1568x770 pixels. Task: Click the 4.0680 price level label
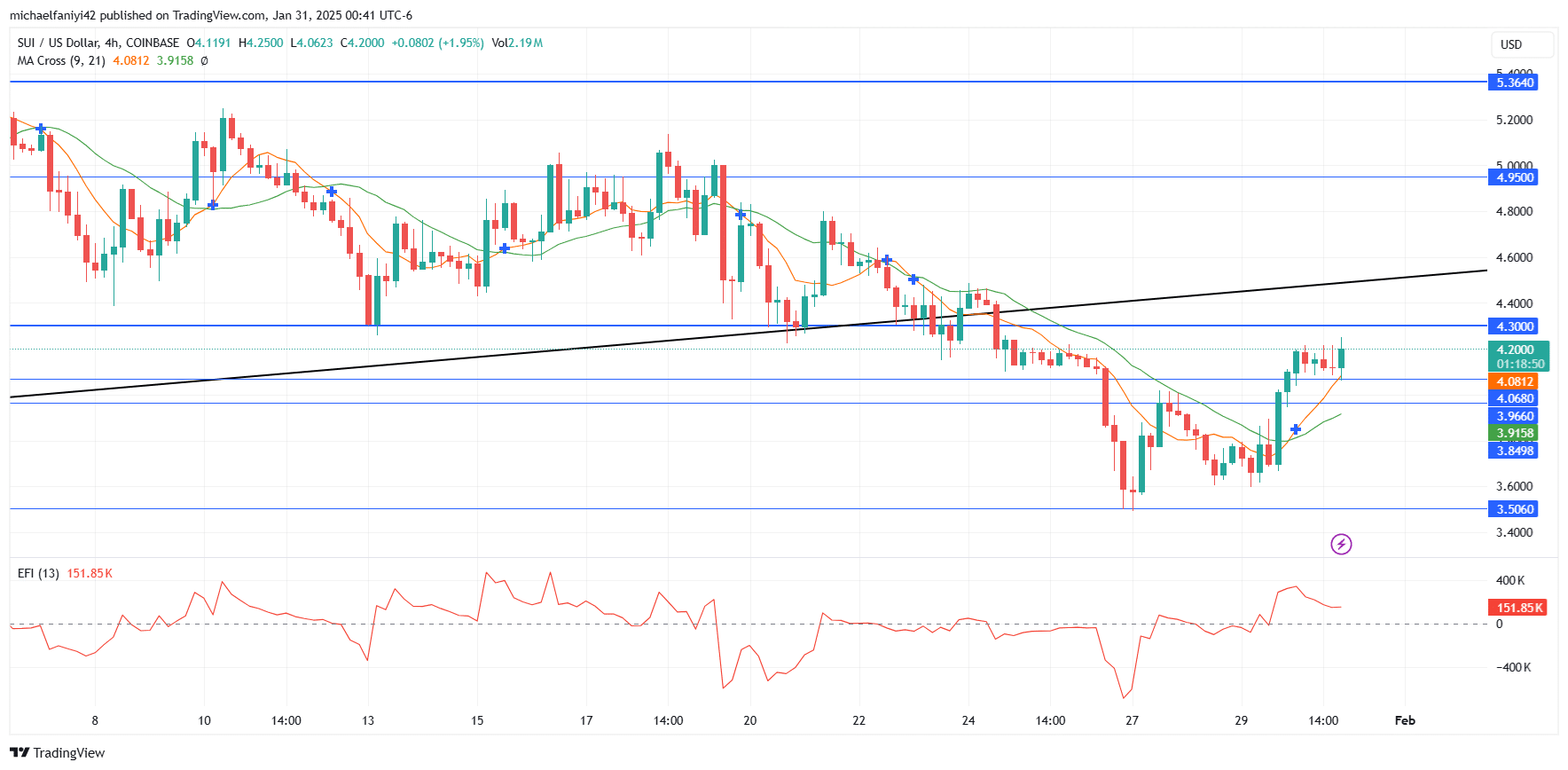click(x=1515, y=398)
